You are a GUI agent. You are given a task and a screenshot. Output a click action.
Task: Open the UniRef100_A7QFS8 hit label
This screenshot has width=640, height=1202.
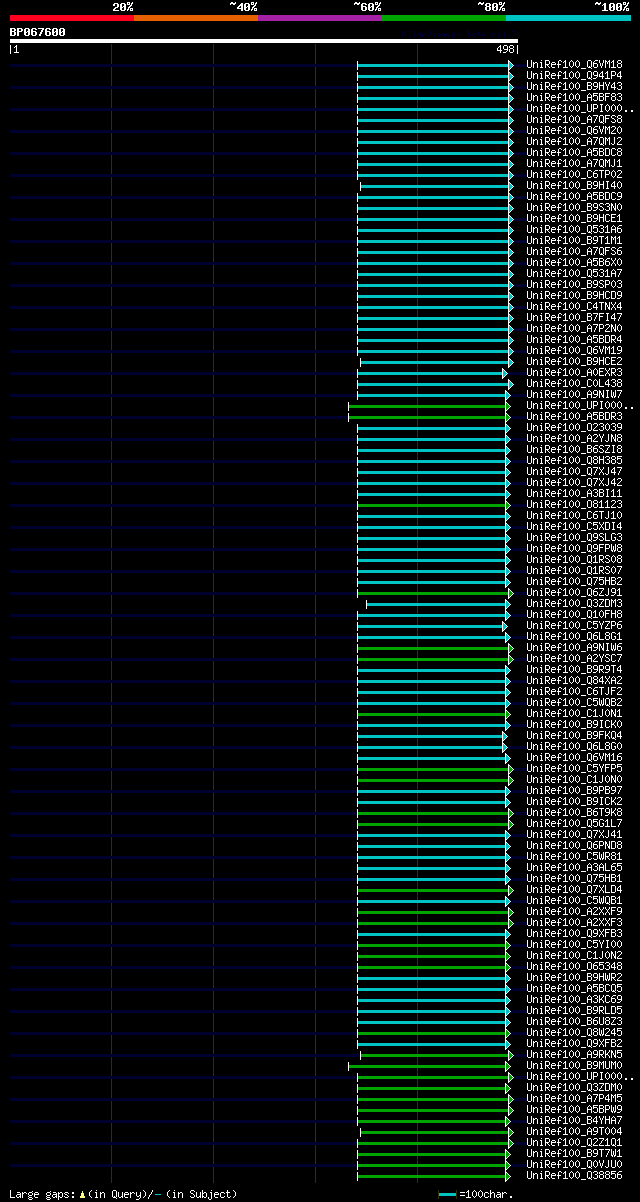tap(574, 119)
